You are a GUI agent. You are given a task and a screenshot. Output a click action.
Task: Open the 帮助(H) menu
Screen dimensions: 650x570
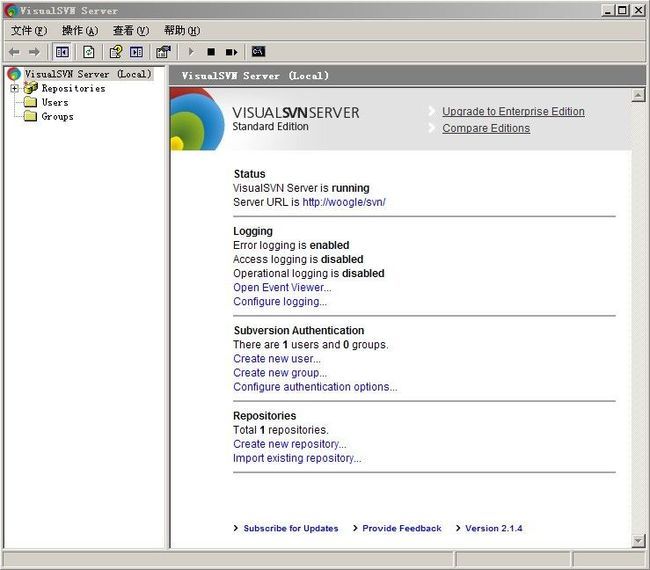tap(182, 30)
